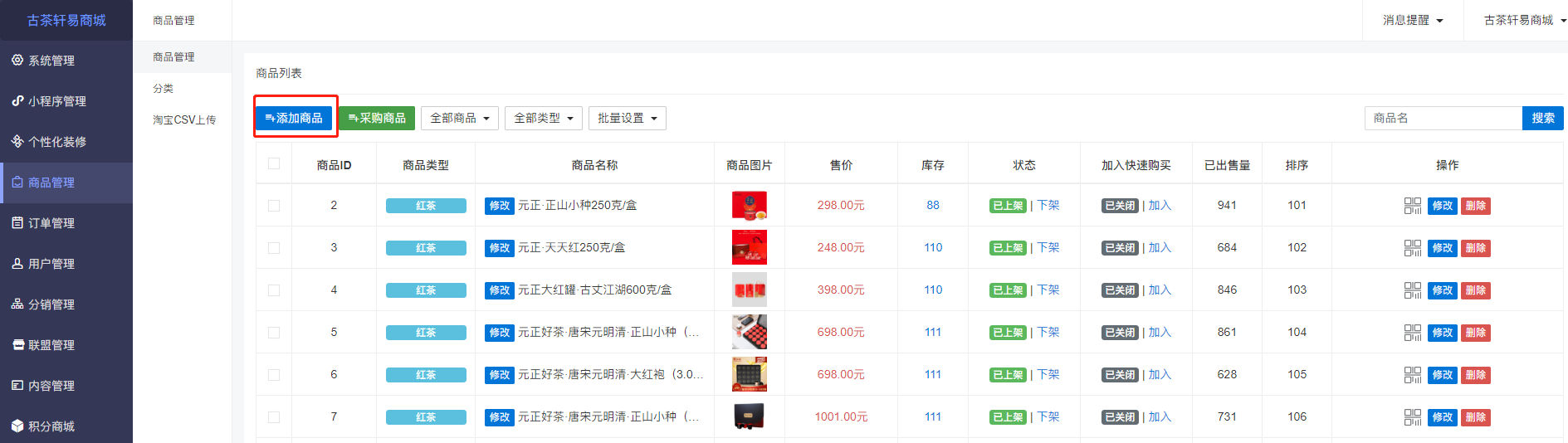Open 用户管理 sidebar icon

(x=17, y=263)
